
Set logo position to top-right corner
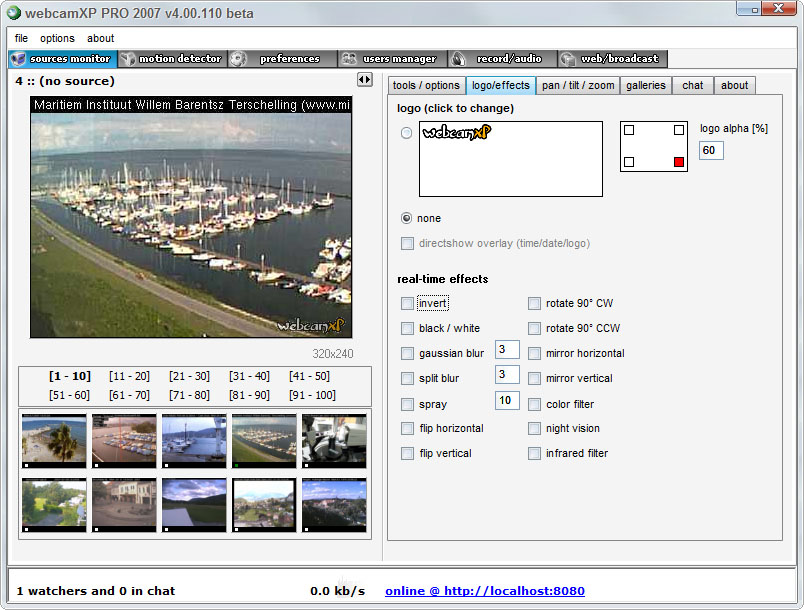[679, 130]
